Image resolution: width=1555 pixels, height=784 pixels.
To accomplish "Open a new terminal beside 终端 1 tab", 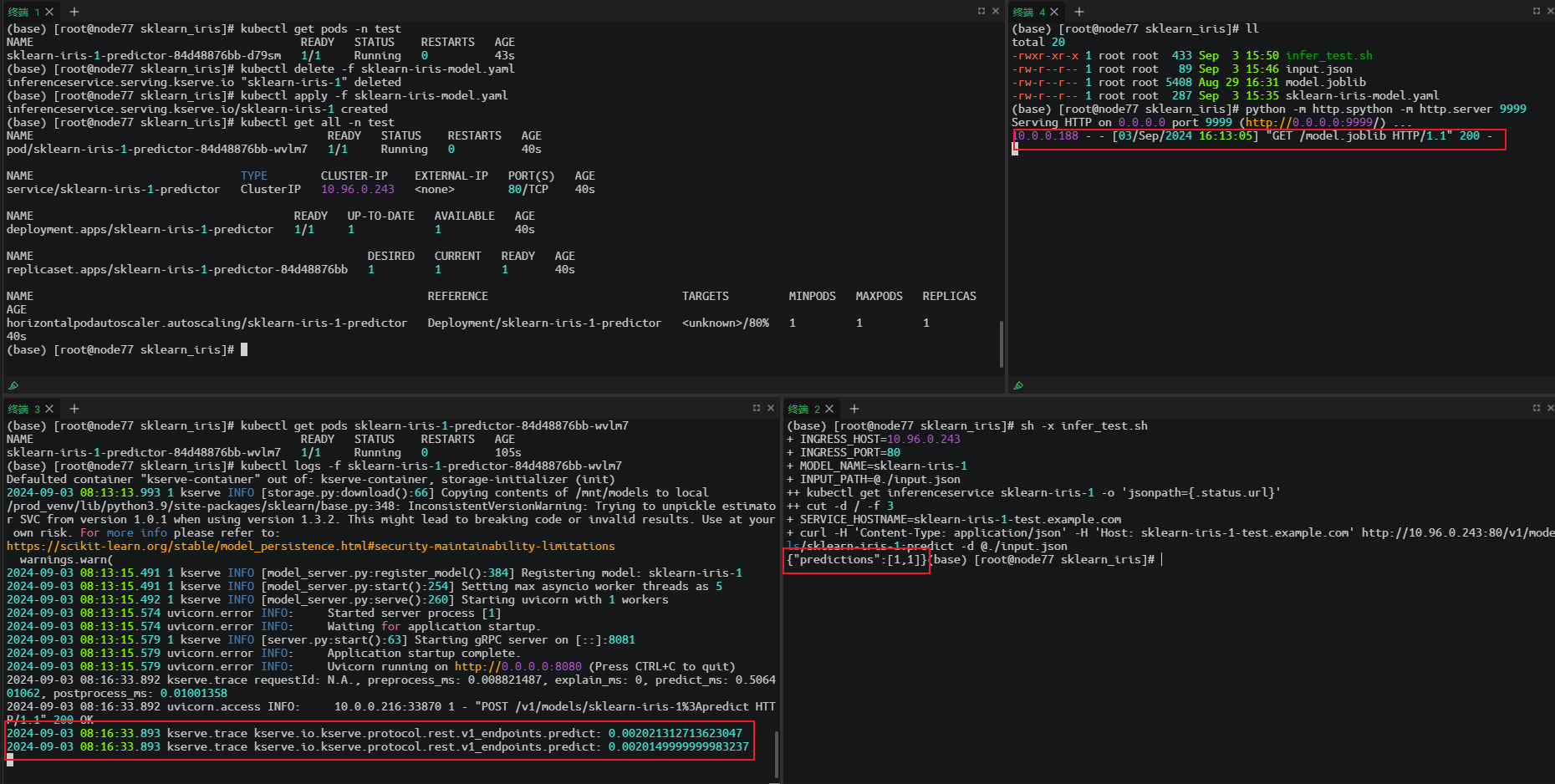I will (74, 12).
